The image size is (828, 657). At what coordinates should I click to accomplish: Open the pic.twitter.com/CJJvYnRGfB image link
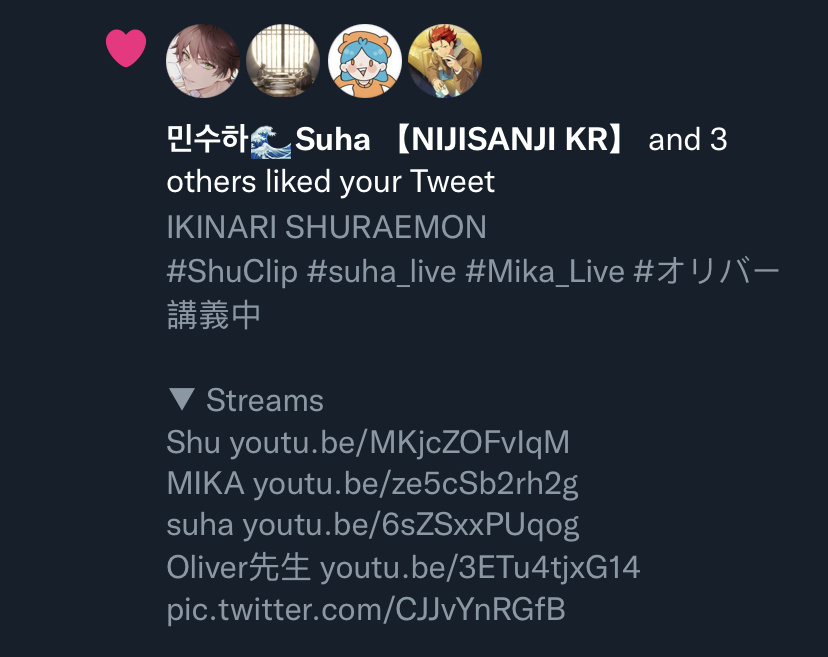(366, 609)
